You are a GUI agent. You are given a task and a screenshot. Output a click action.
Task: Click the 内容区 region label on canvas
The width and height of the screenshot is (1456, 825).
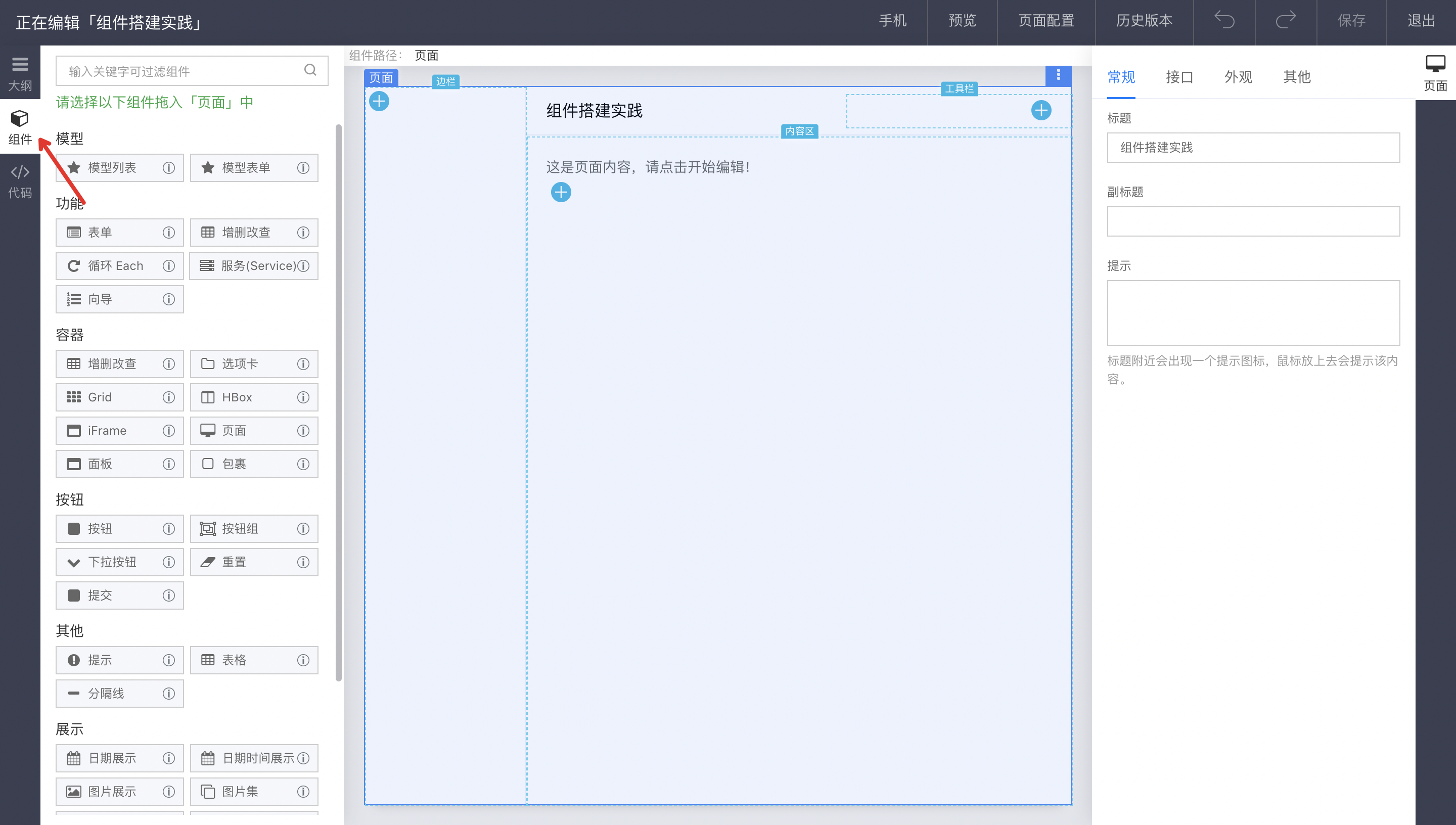coord(799,131)
